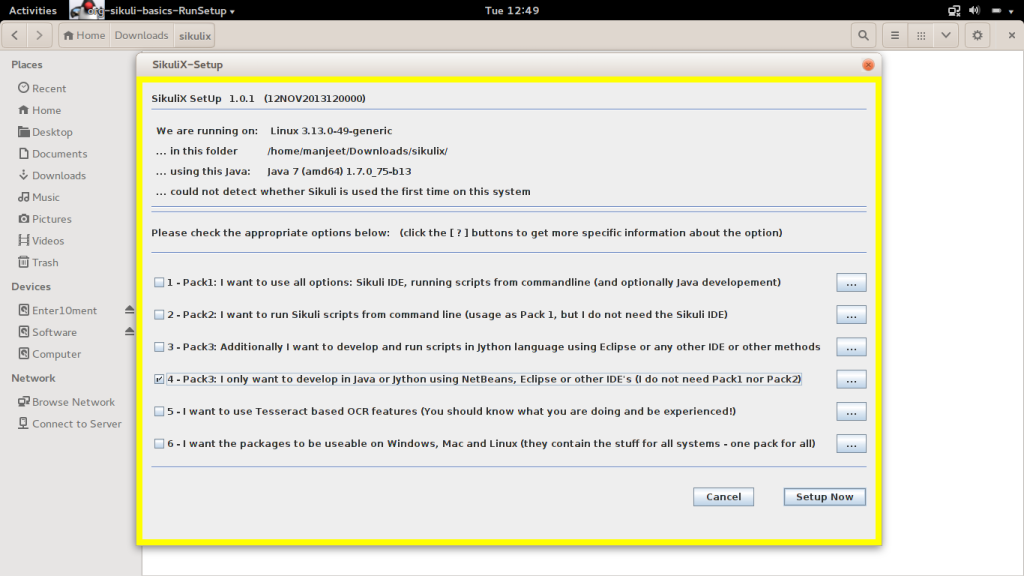Open Documents in Places sidebar
Image resolution: width=1024 pixels, height=576 pixels.
(53, 153)
